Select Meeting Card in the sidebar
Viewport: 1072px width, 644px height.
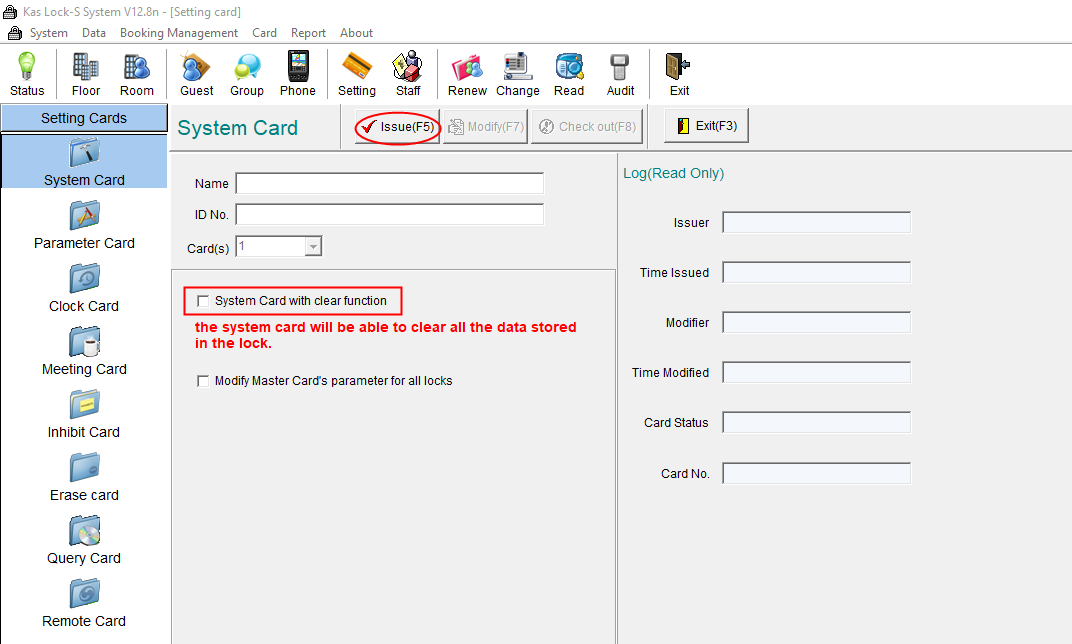[x=84, y=351]
